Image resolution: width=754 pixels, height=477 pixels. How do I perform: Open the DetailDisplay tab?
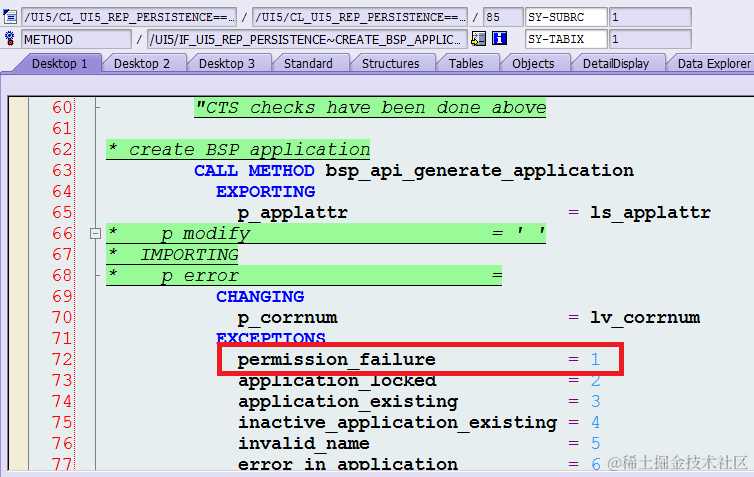[616, 63]
